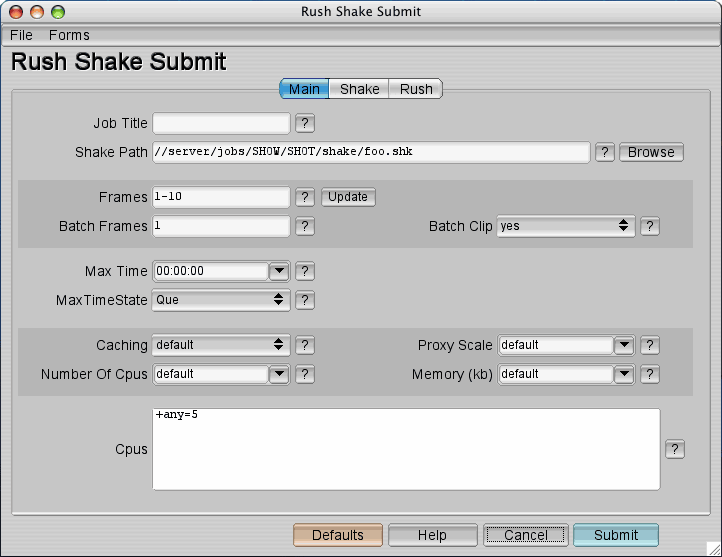This screenshot has width=722, height=557.
Task: Switch to the Main tab
Action: tap(304, 89)
